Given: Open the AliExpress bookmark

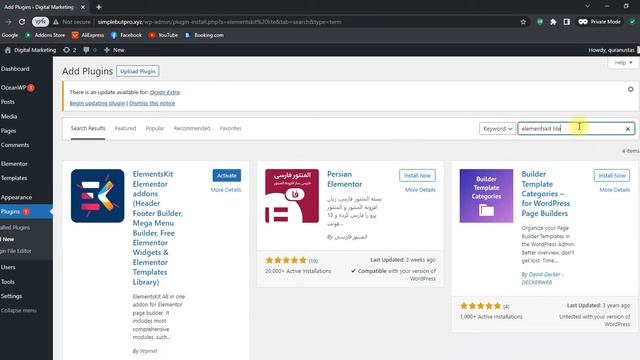Looking at the screenshot, I should click(88, 36).
